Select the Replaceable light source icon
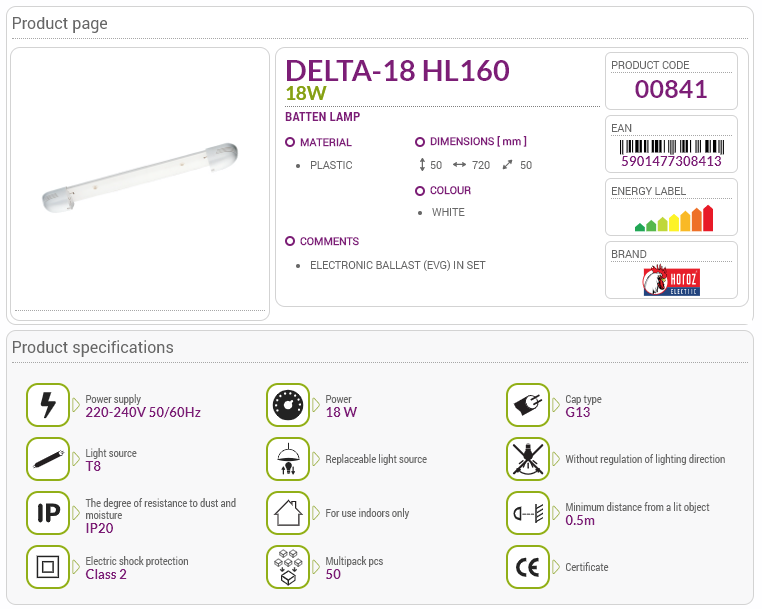The width and height of the screenshot is (762, 609). [288, 459]
